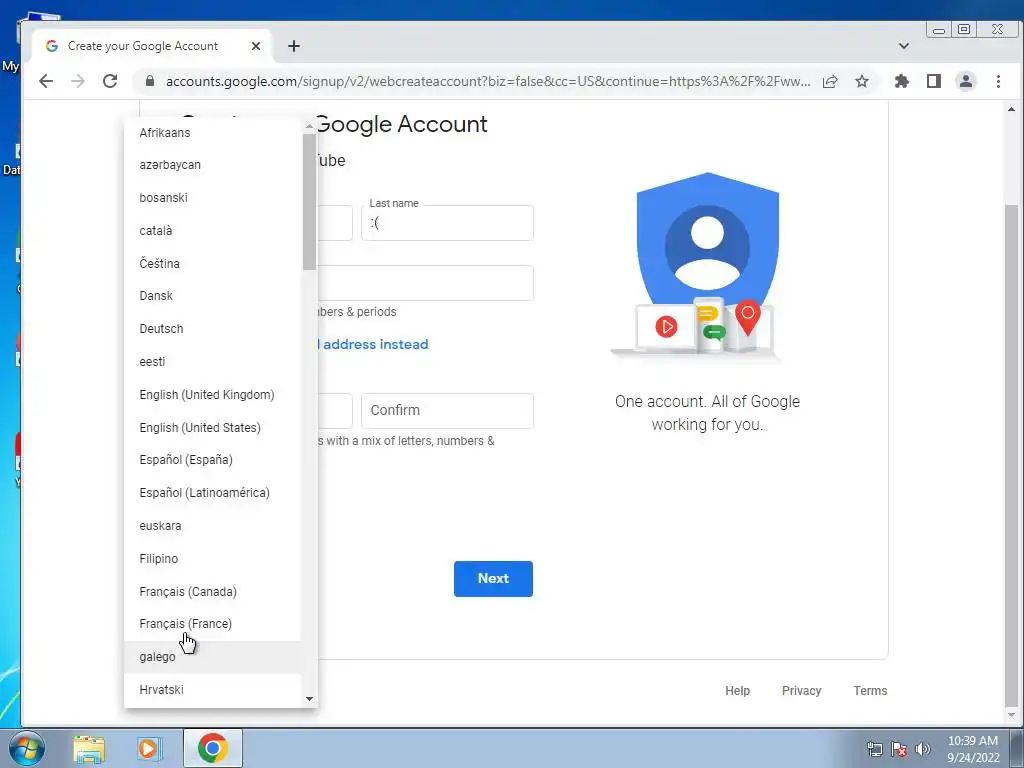
Task: Select Español (España)
Action: click(x=212, y=460)
